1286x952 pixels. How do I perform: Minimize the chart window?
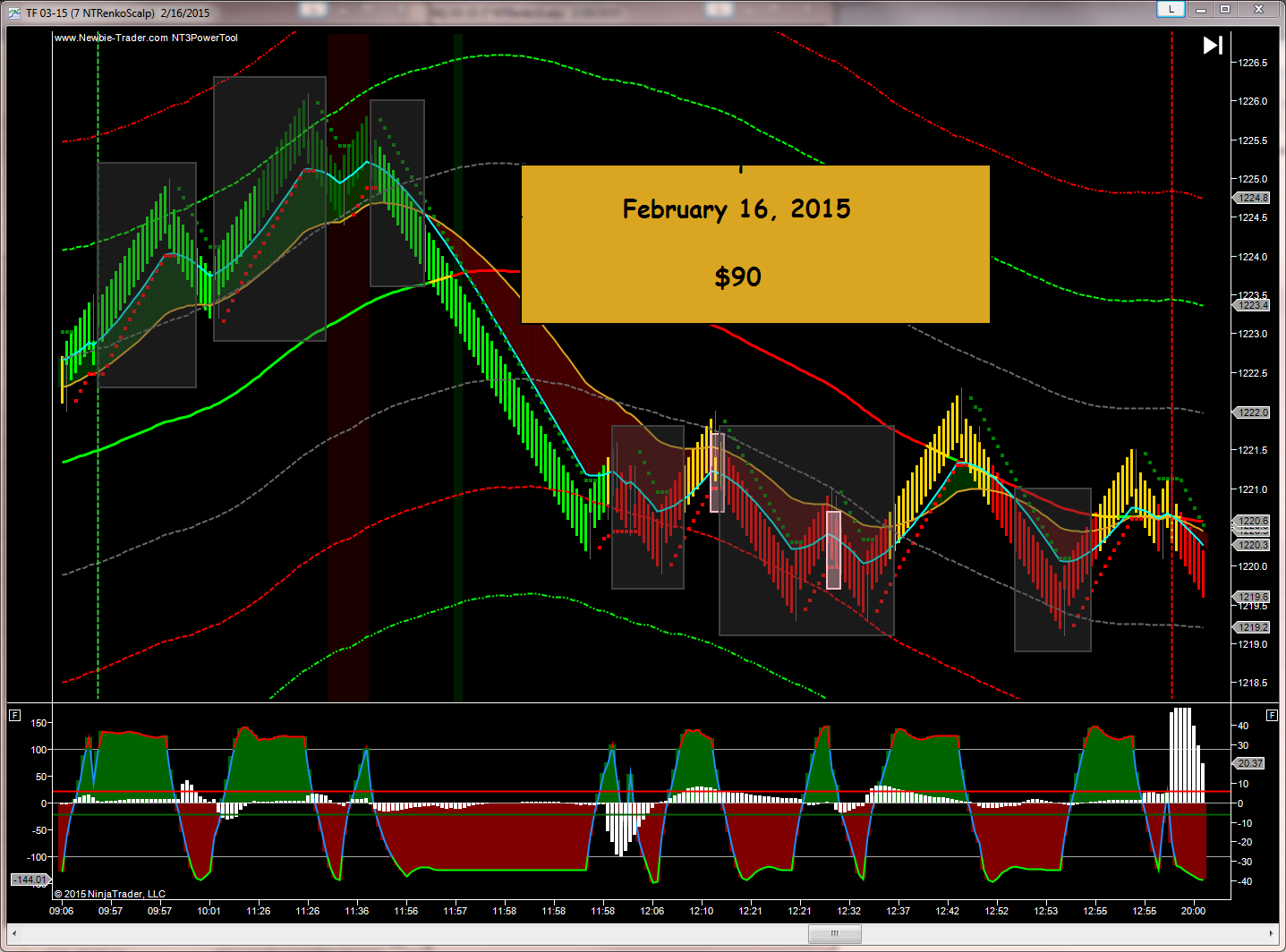point(1201,9)
